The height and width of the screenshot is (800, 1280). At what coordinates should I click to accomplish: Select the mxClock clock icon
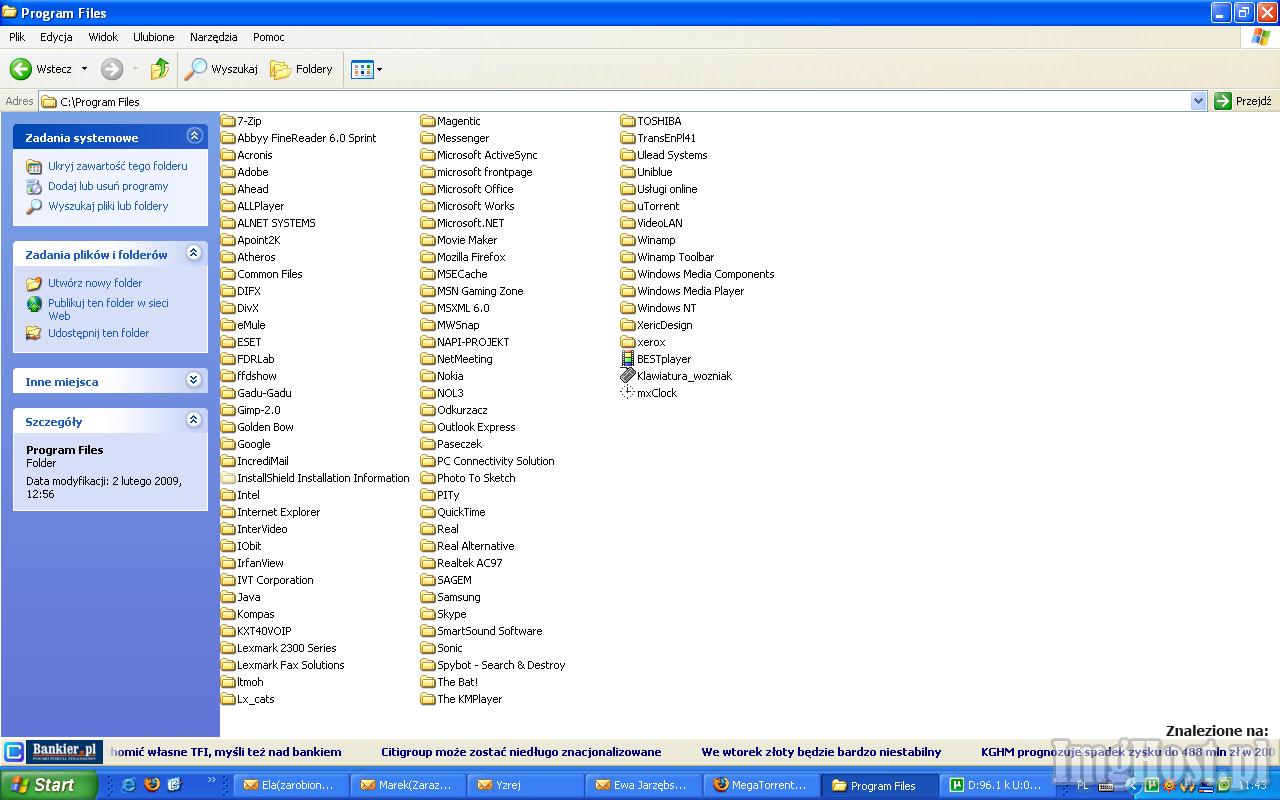pyautogui.click(x=628, y=393)
